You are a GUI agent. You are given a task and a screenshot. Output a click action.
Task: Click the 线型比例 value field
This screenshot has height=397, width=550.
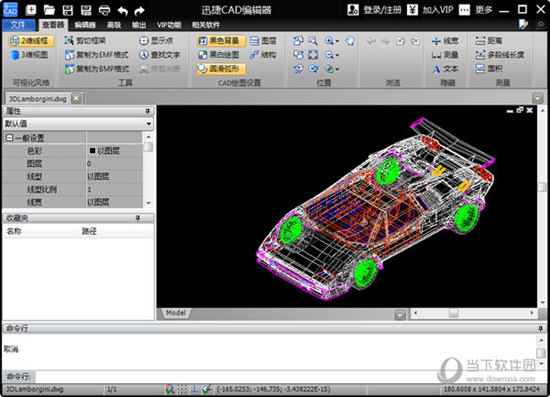click(114, 189)
